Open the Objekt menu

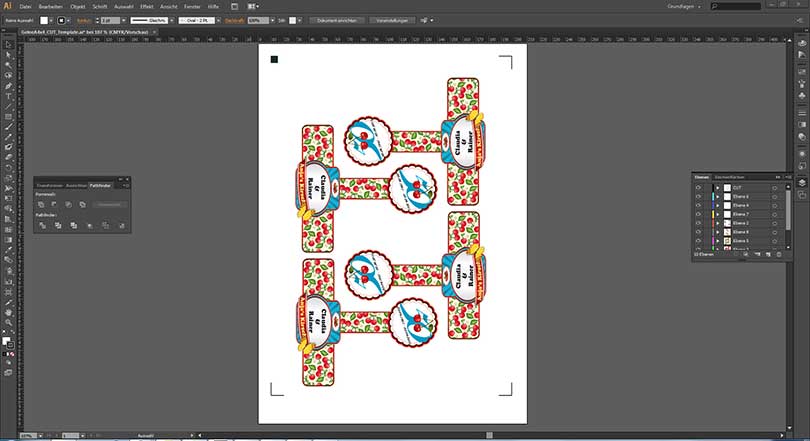click(77, 6)
